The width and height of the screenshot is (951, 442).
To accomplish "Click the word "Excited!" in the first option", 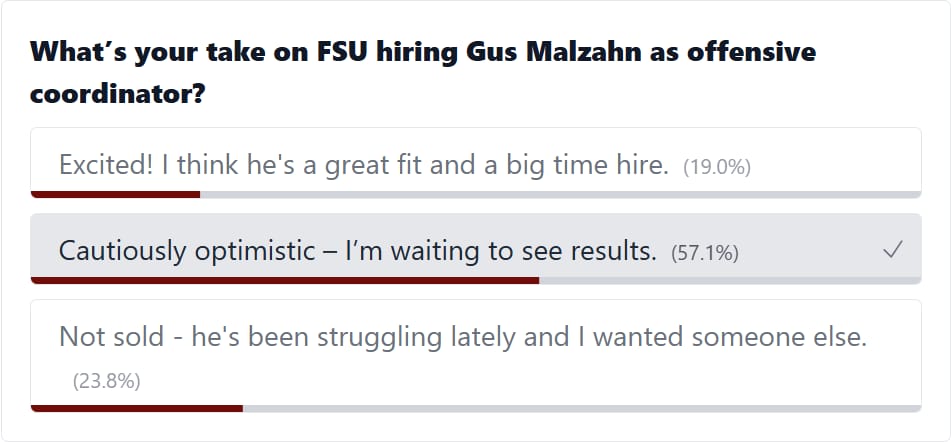I will pos(105,165).
